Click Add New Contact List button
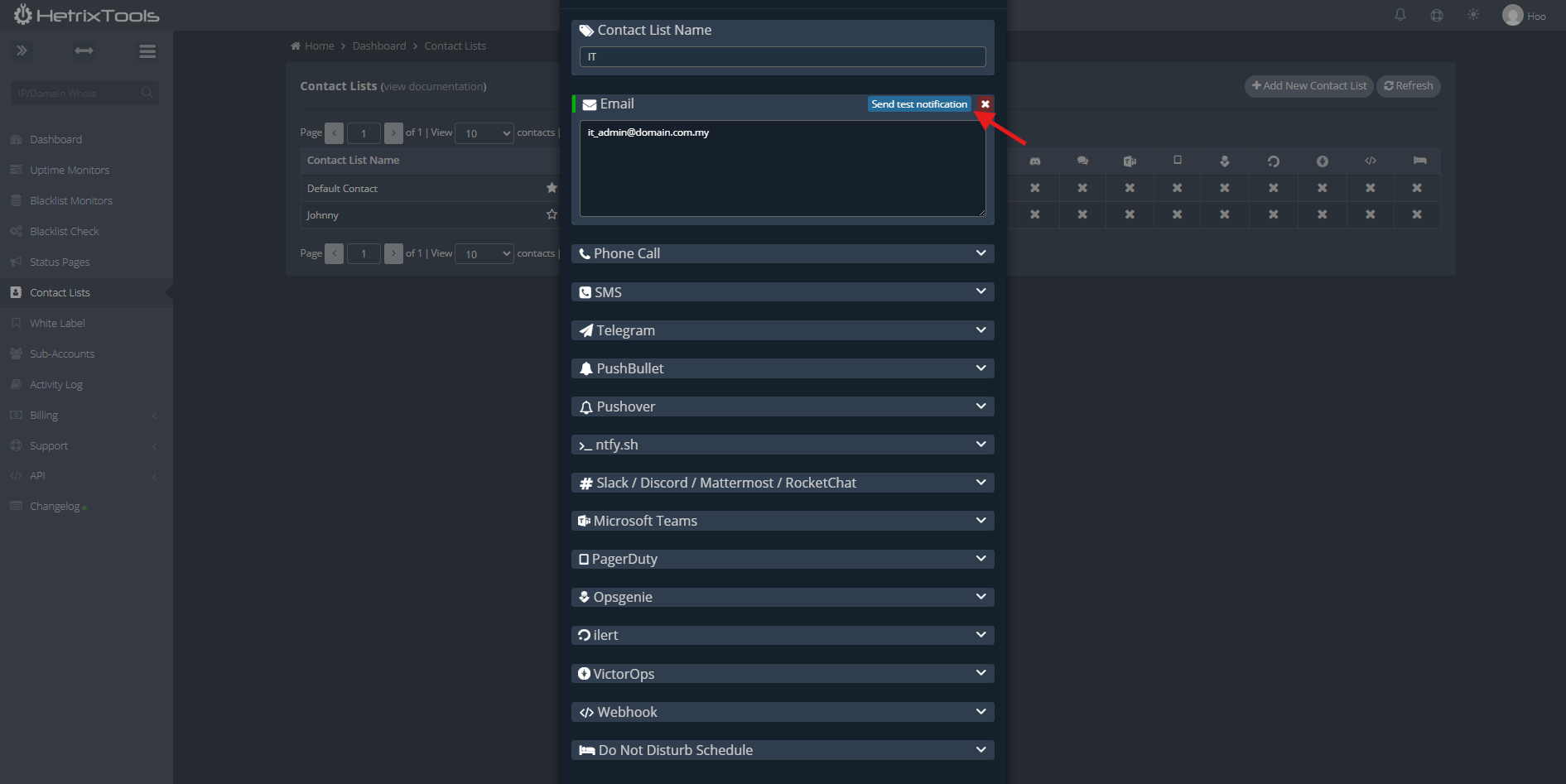Viewport: 1566px width, 784px height. pyautogui.click(x=1308, y=86)
